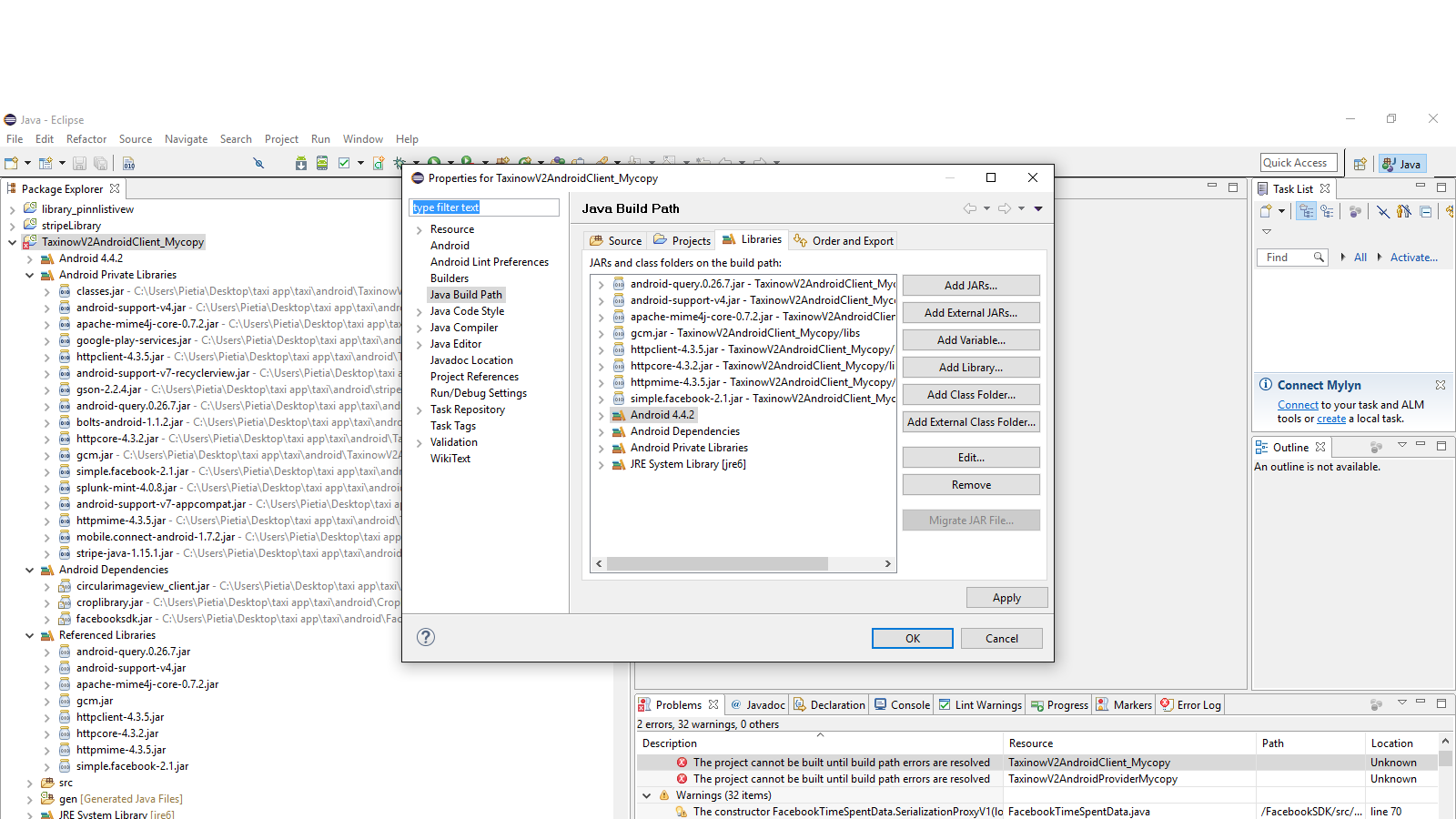
Task: Click the Add JARs... button
Action: click(x=971, y=285)
